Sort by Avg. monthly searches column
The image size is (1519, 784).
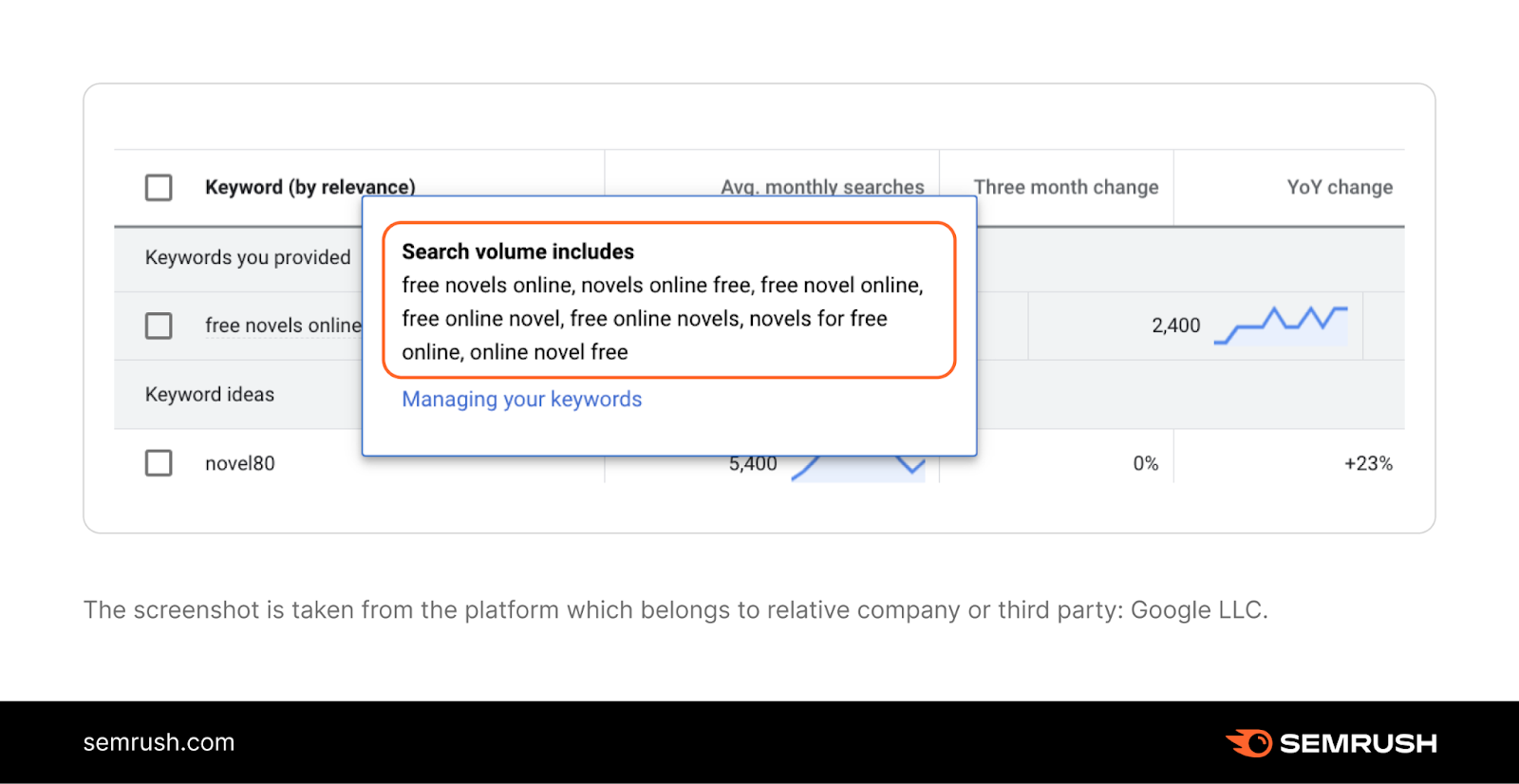pos(822,185)
